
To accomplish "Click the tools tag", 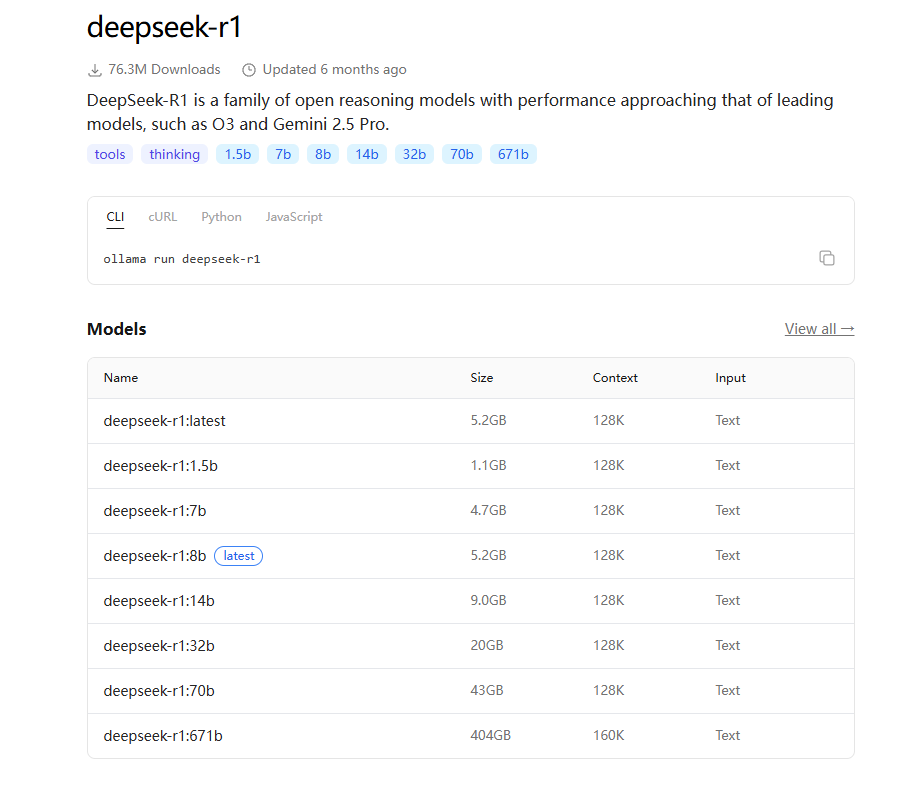I will (110, 155).
